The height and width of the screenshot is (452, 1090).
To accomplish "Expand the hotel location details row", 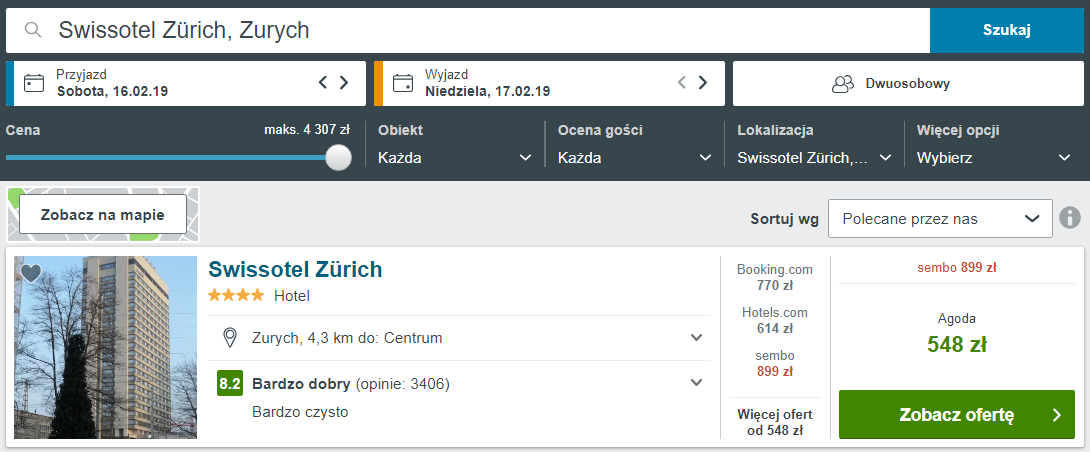I will (697, 338).
